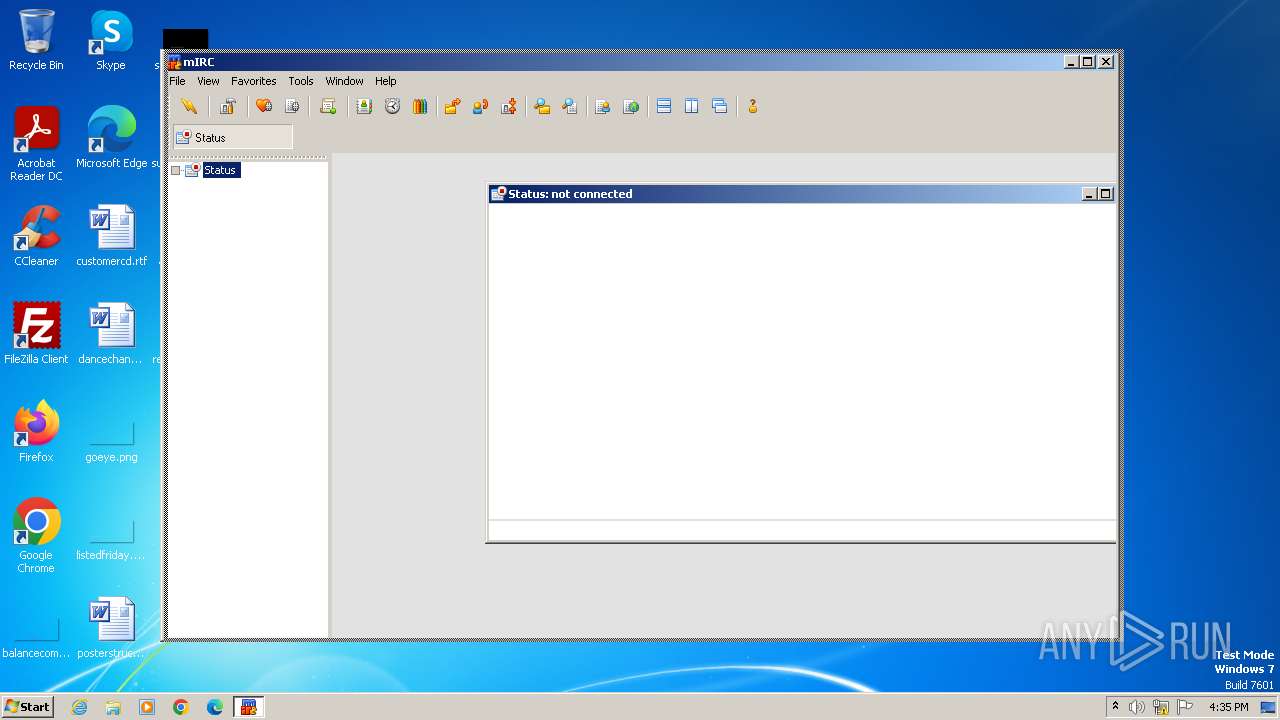The height and width of the screenshot is (720, 1280).
Task: Tile windows horizontally icon
Action: tap(664, 106)
